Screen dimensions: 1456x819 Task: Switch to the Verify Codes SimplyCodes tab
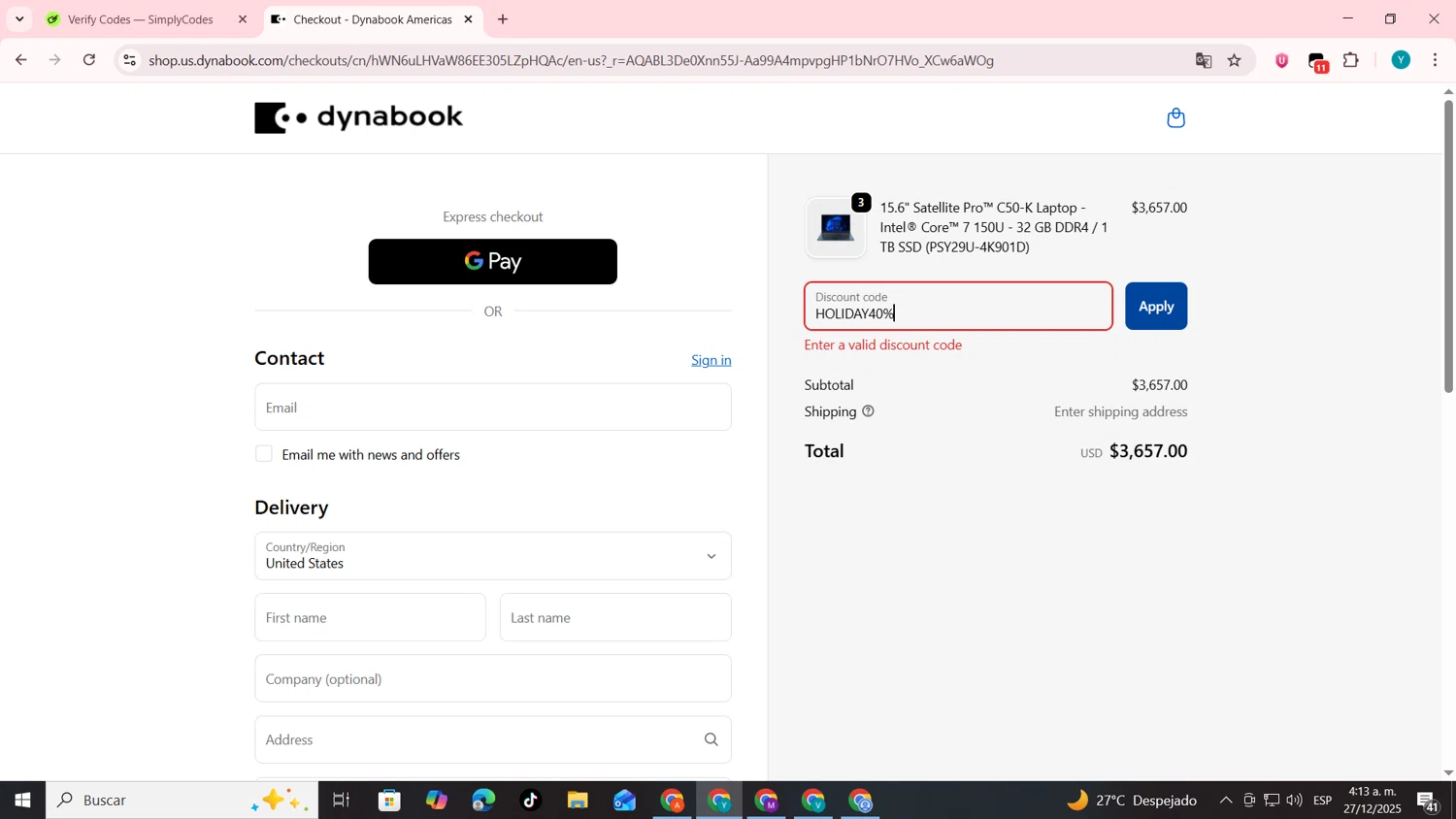tap(148, 19)
